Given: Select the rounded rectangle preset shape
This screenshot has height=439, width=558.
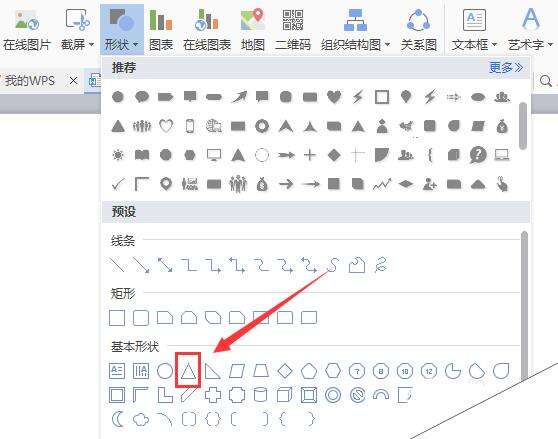Looking at the screenshot, I should pyautogui.click(x=141, y=318).
